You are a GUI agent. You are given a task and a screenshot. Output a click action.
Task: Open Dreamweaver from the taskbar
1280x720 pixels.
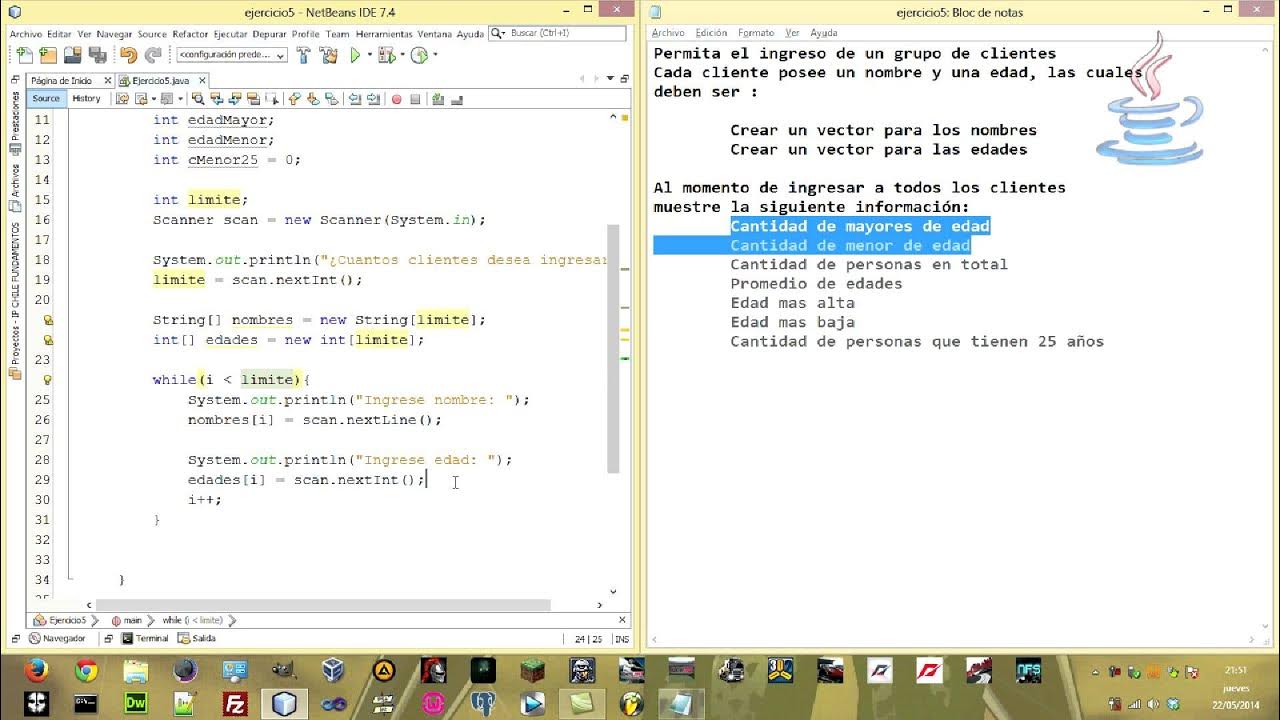pos(136,703)
